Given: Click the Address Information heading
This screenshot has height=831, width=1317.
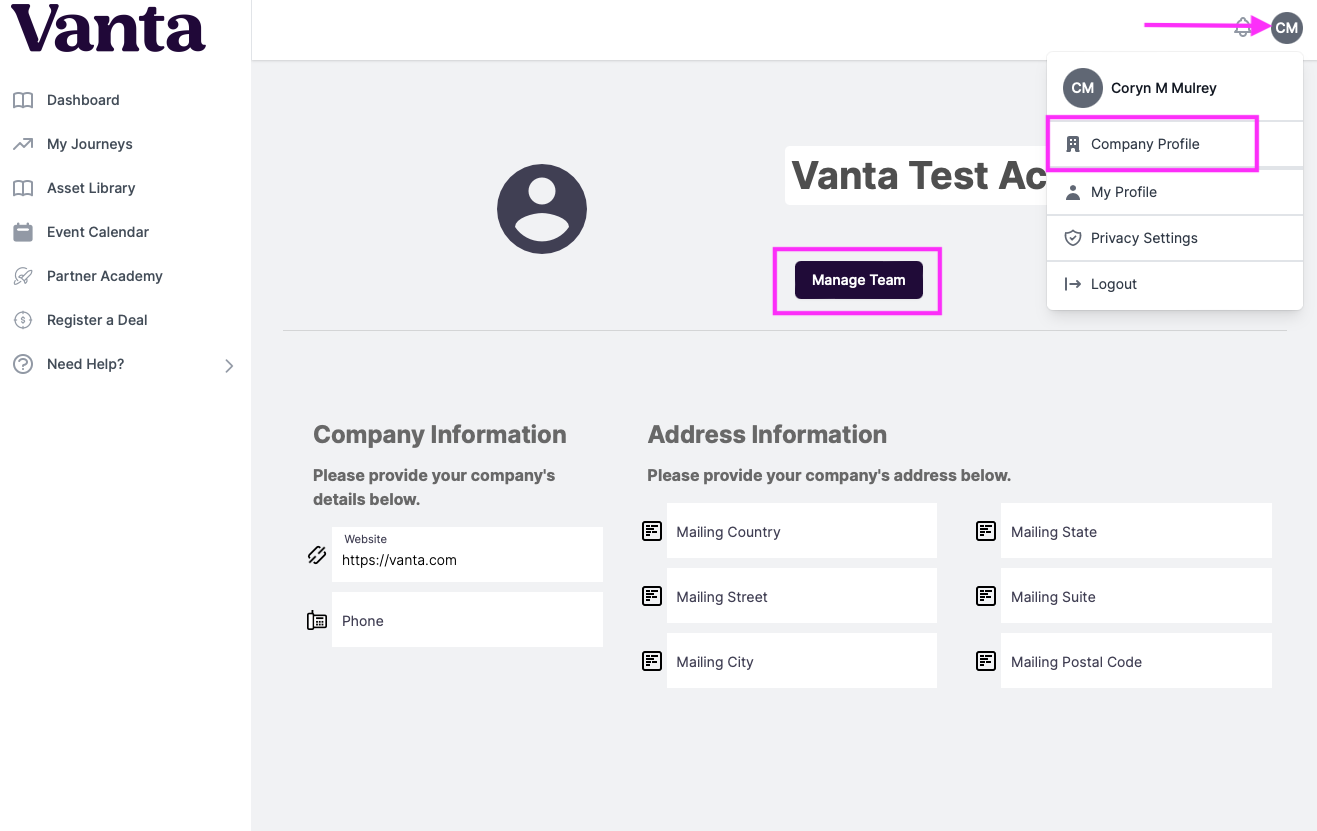Looking at the screenshot, I should click(x=767, y=435).
